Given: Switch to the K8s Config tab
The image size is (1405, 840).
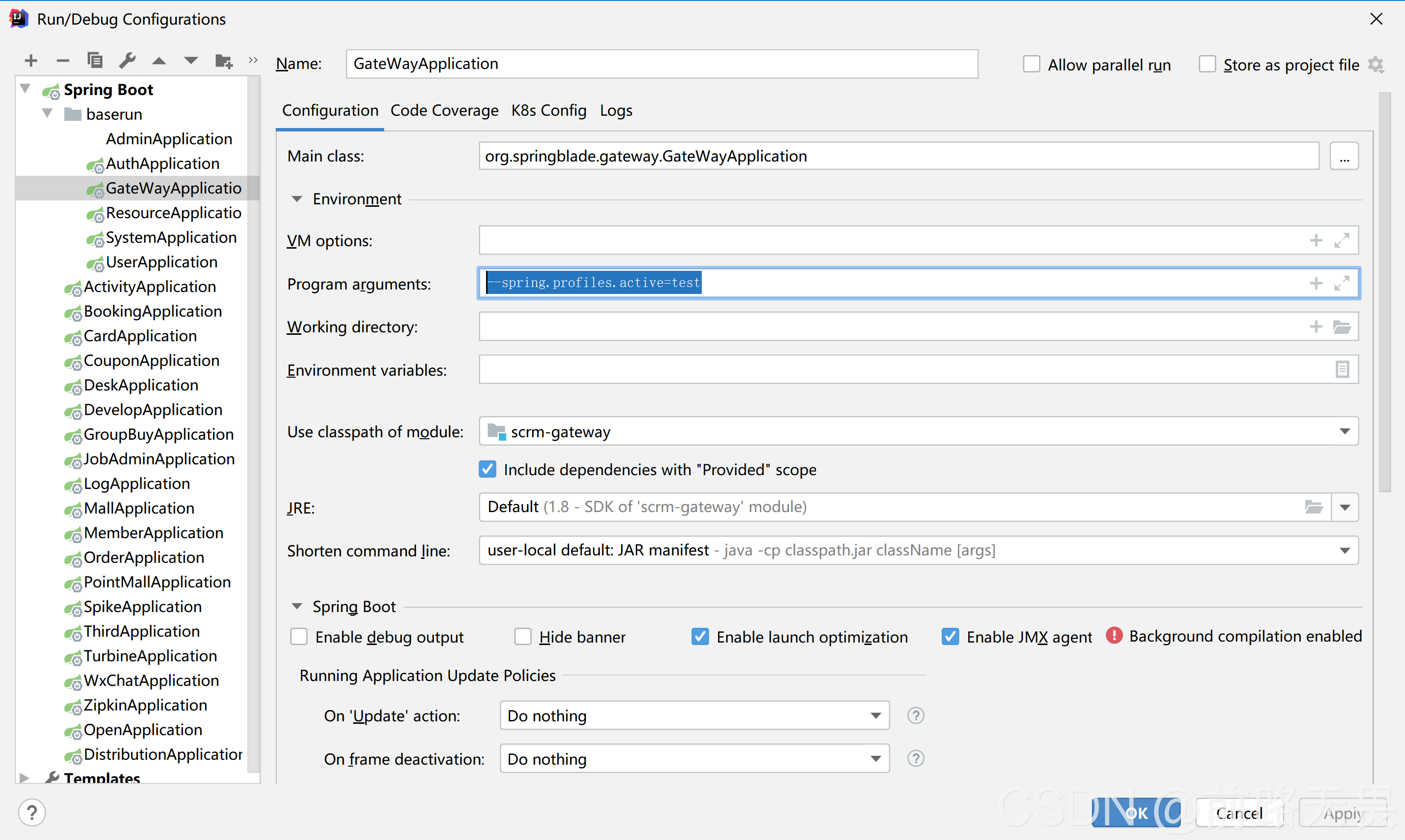Looking at the screenshot, I should click(x=549, y=110).
